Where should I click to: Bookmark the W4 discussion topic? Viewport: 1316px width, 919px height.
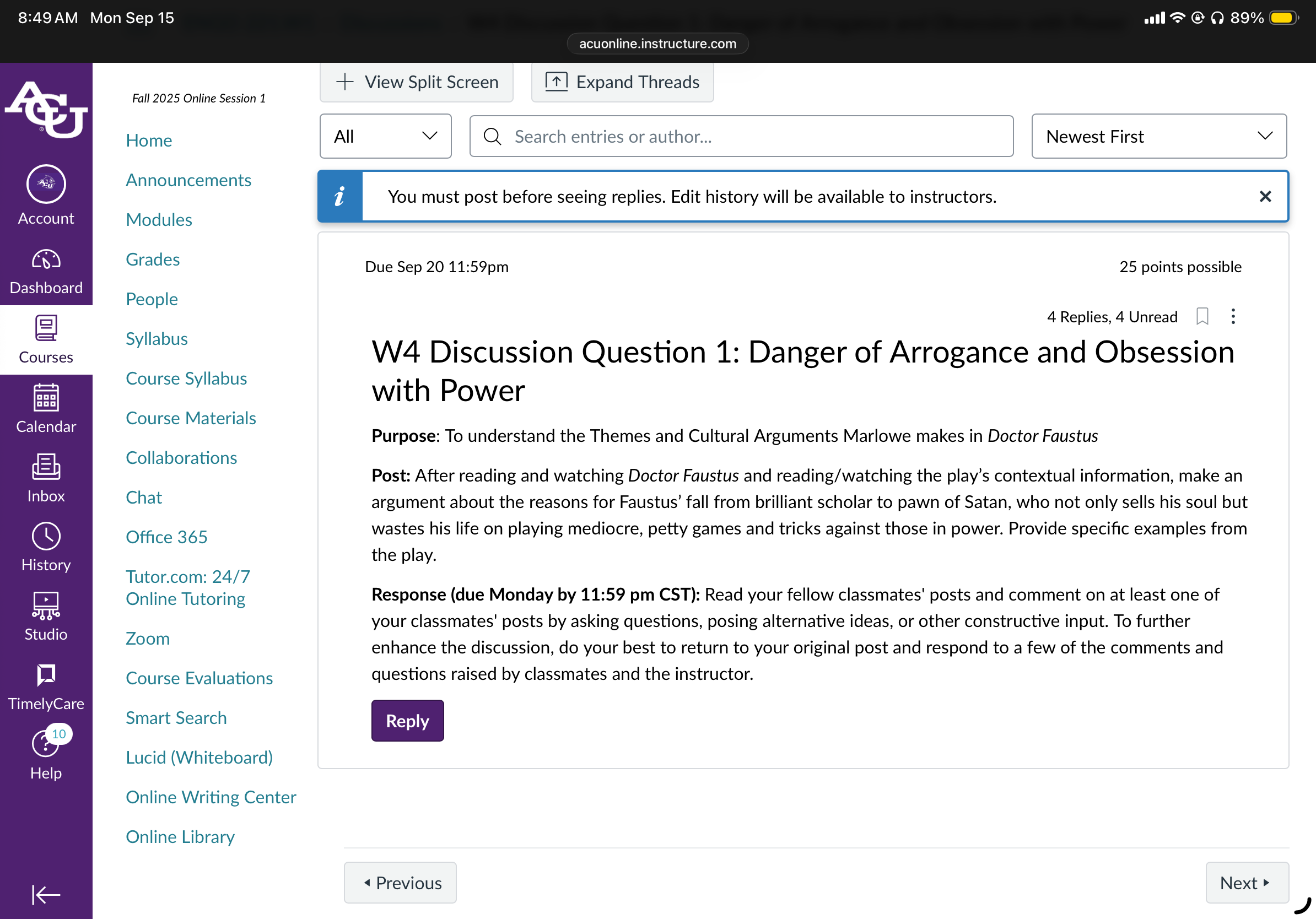pyautogui.click(x=1202, y=316)
